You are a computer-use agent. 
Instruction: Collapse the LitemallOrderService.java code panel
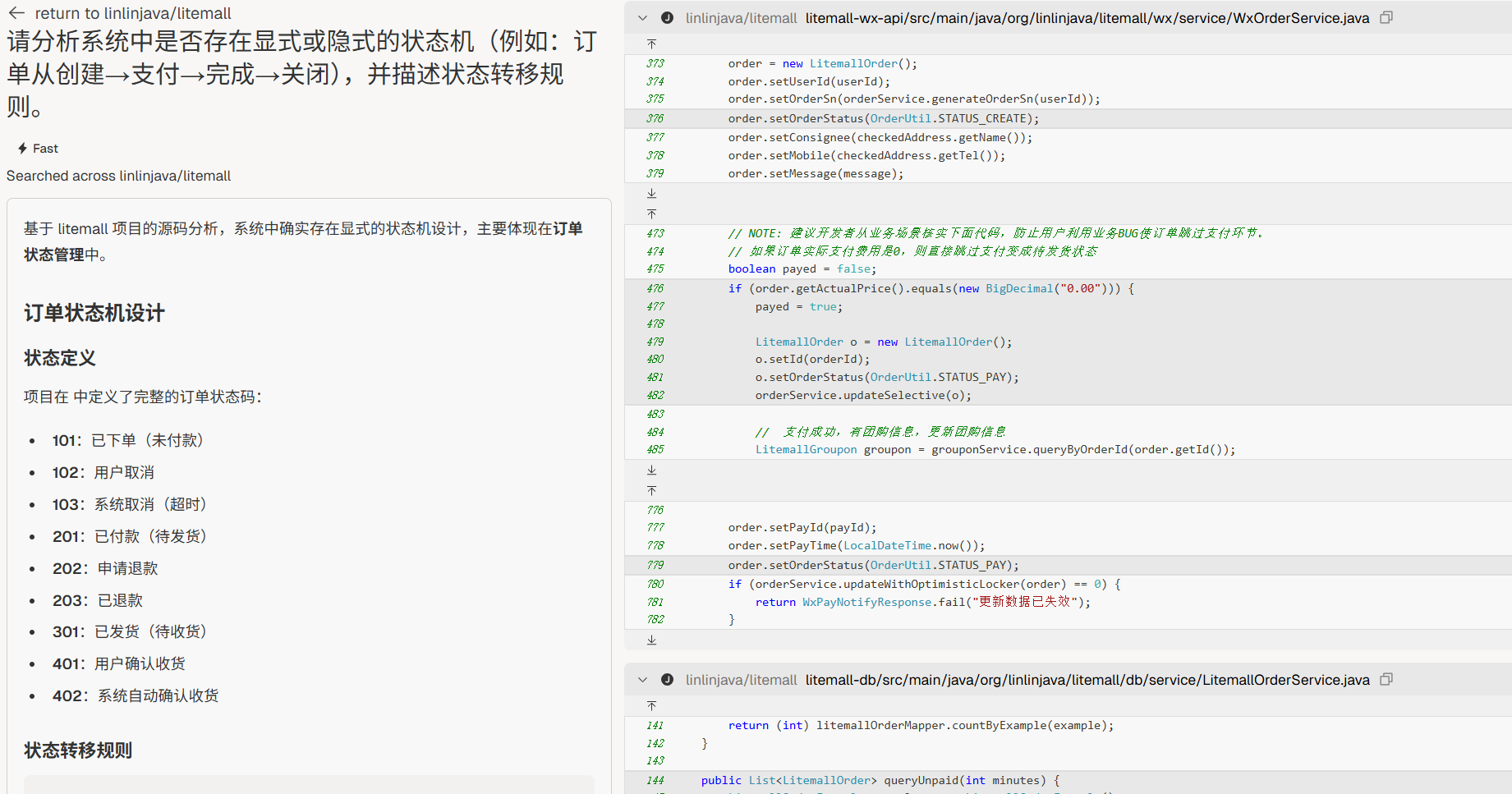pos(643,680)
